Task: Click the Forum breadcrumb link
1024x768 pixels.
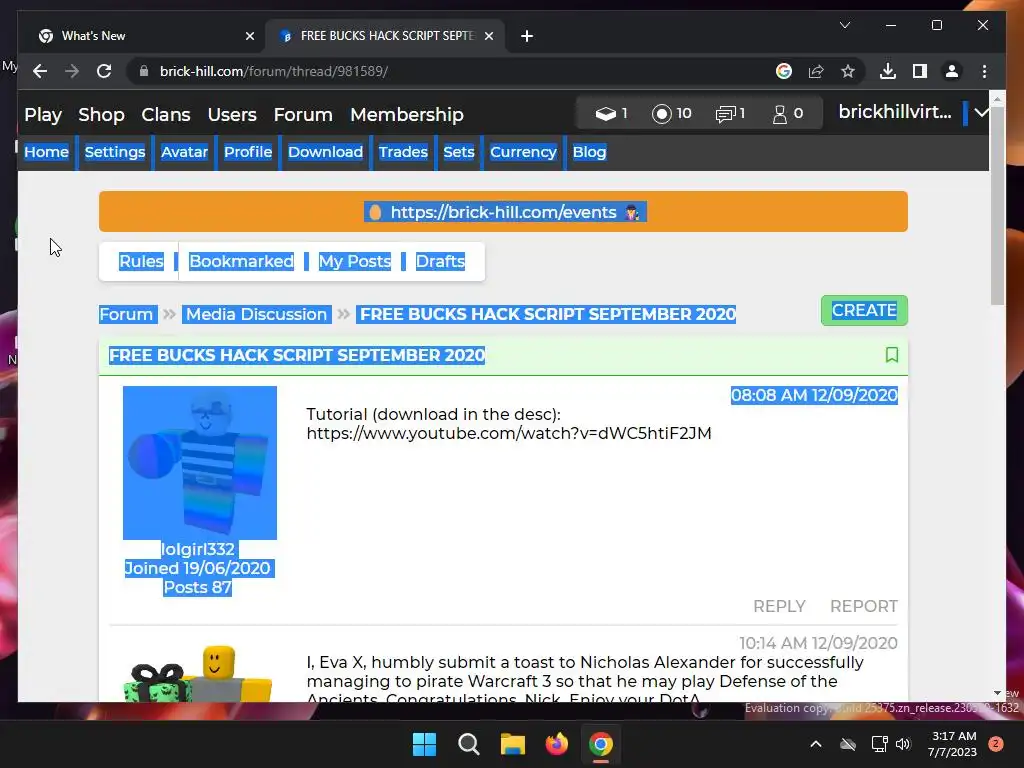Action: [x=126, y=314]
